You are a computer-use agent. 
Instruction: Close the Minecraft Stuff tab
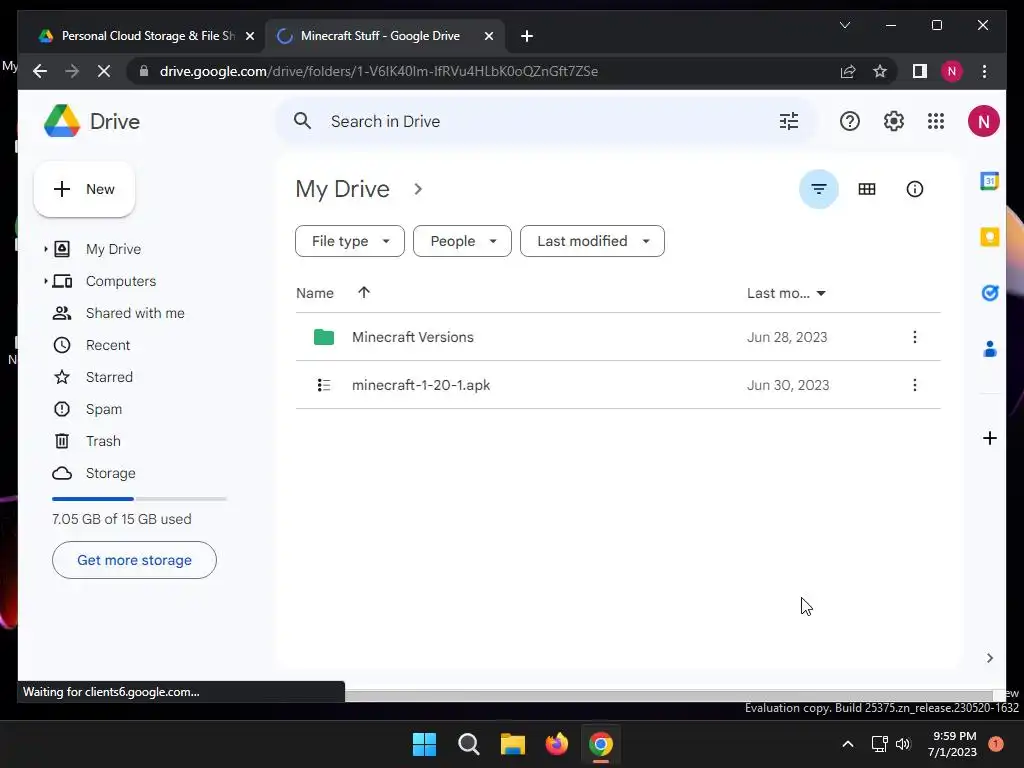(x=488, y=36)
